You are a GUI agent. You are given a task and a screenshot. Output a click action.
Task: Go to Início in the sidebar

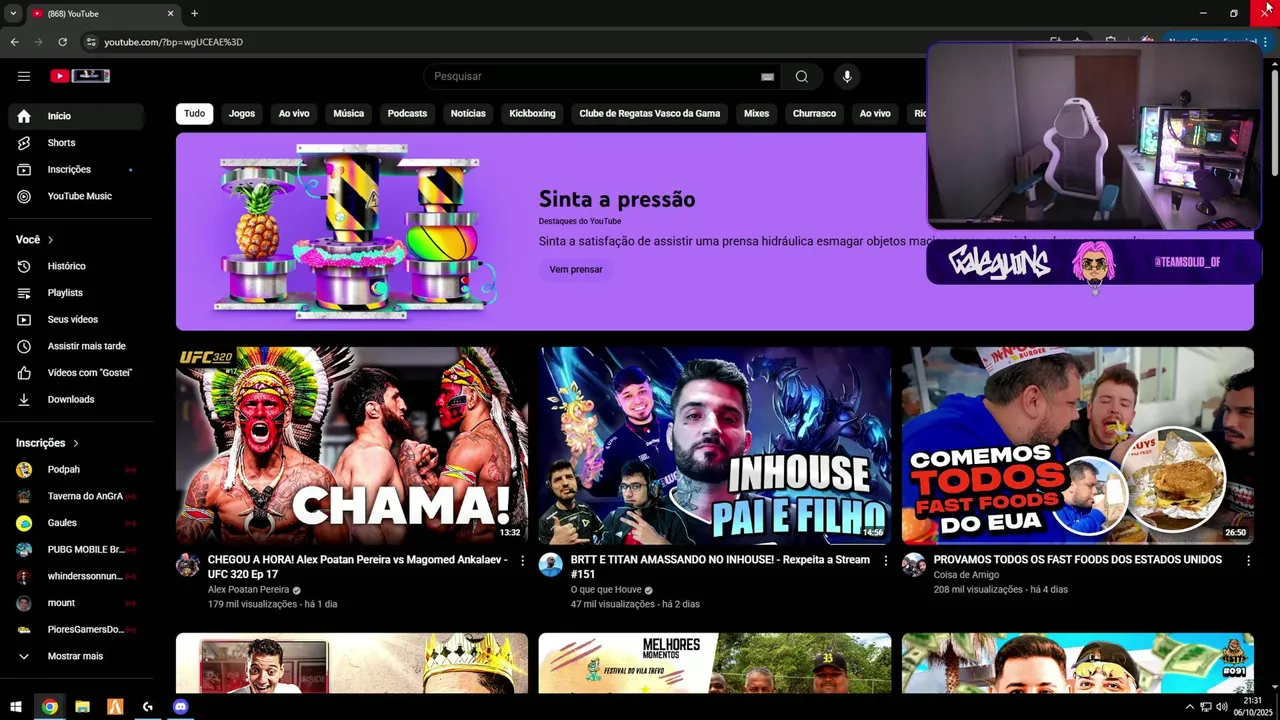76,116
